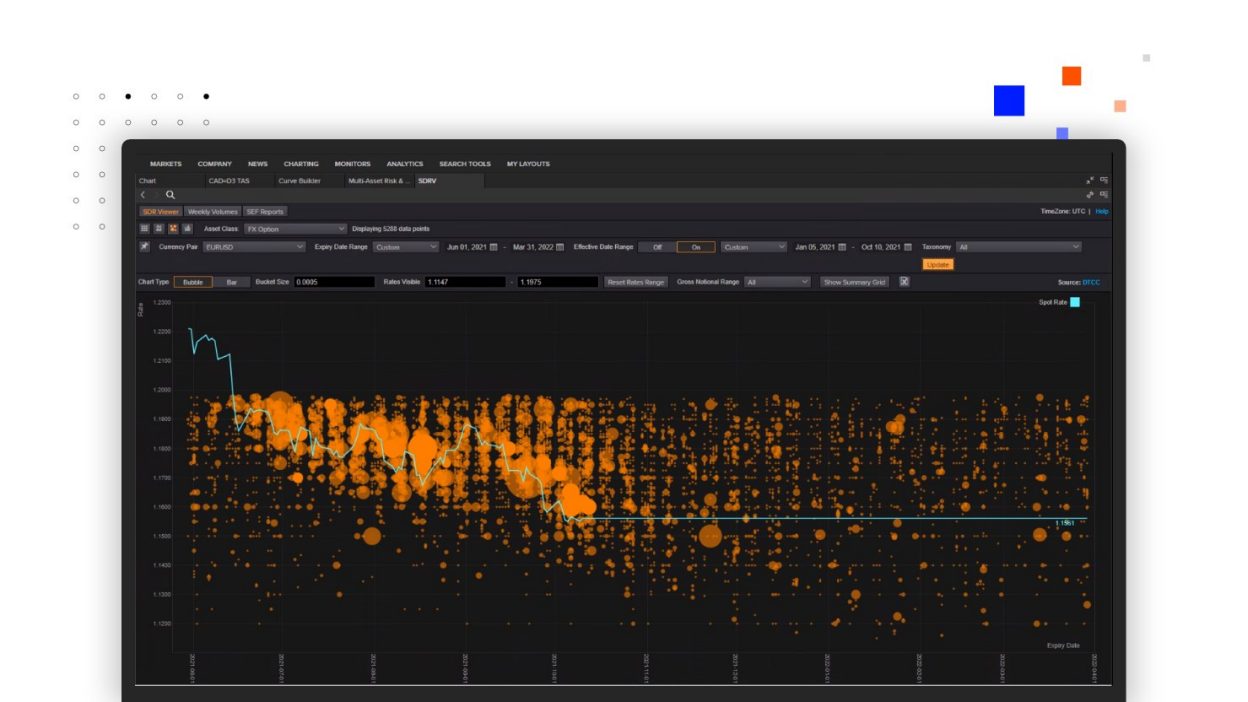The height and width of the screenshot is (702, 1248).
Task: Open the calendar for Jun 01, 2021
Action: point(493,247)
